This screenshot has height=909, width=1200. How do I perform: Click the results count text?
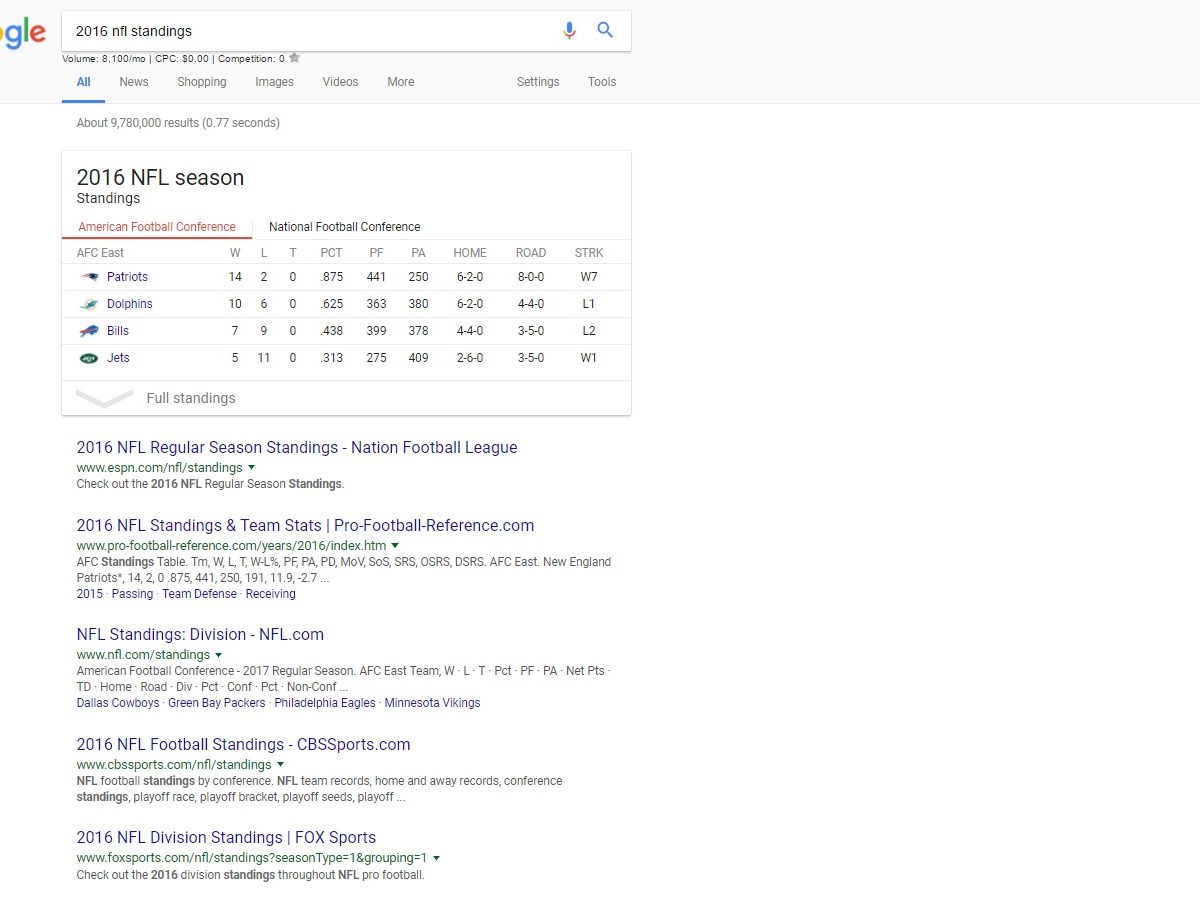pyautogui.click(x=178, y=123)
